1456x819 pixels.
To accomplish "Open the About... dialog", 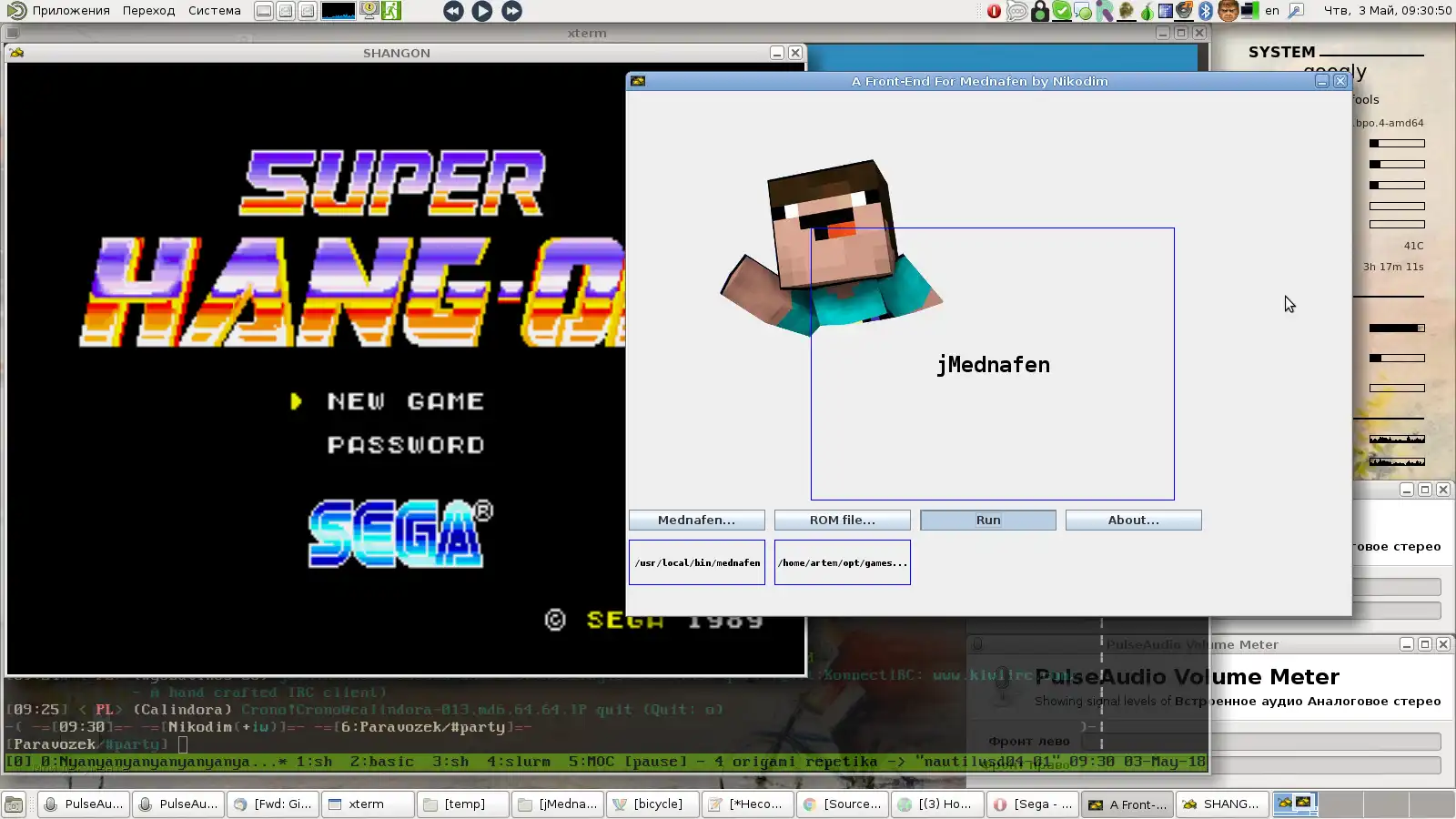I will [x=1133, y=520].
